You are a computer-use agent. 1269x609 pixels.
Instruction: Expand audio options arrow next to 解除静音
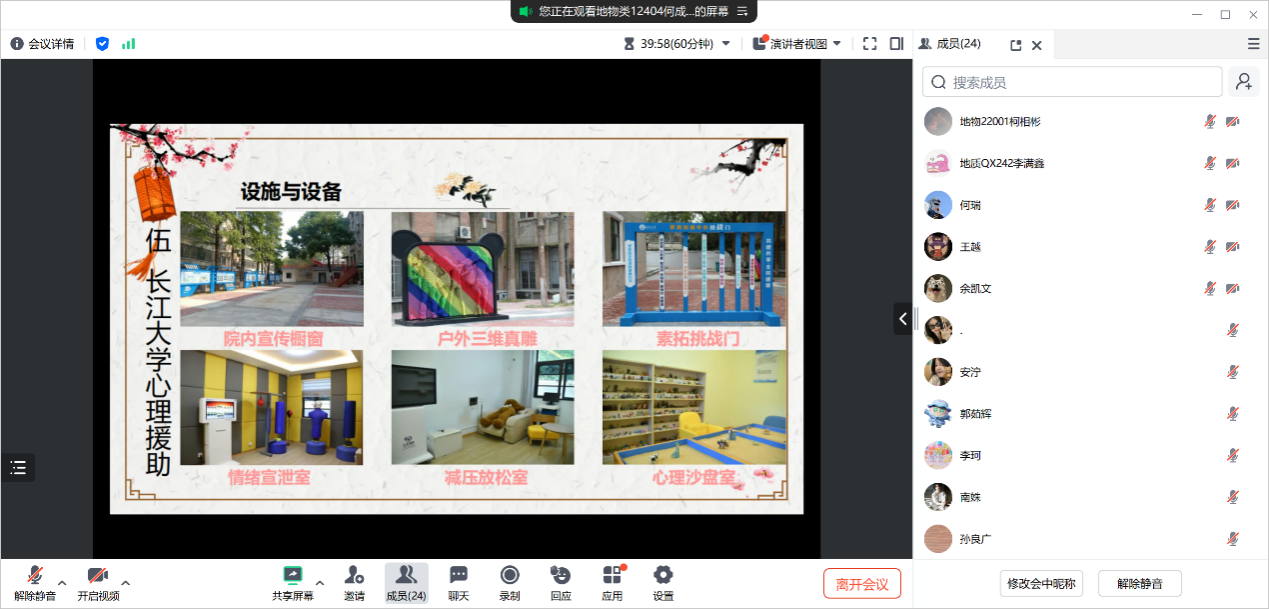62,582
